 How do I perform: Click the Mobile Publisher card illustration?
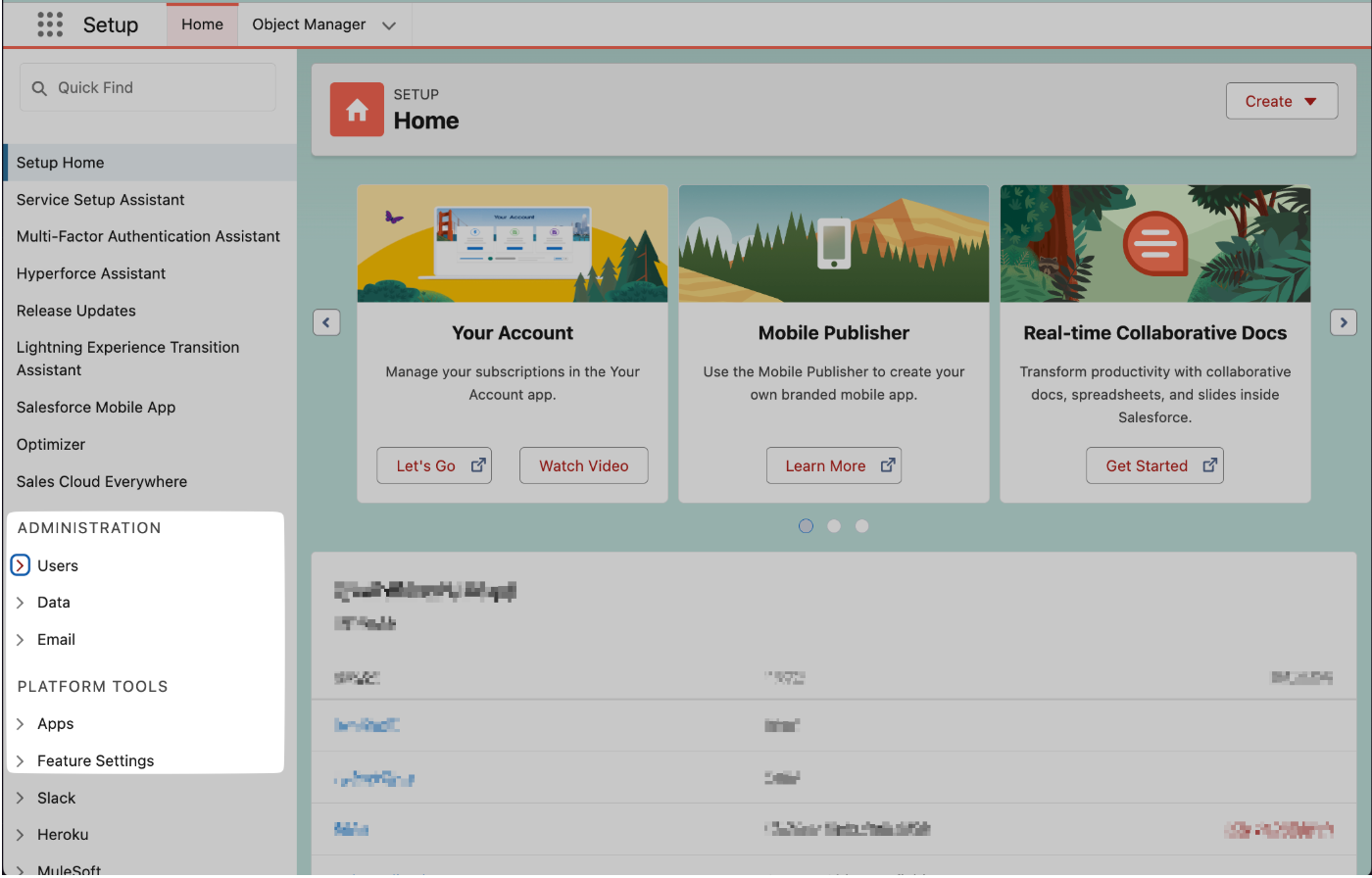834,244
